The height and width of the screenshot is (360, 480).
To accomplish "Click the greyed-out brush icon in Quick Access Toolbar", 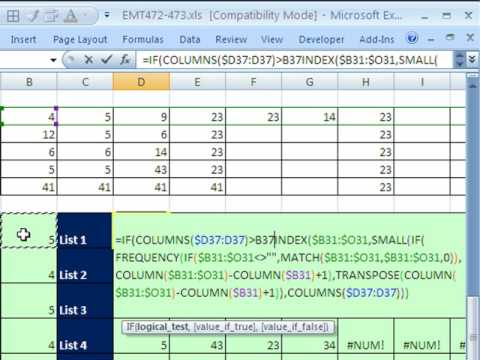I will [x=33, y=15].
